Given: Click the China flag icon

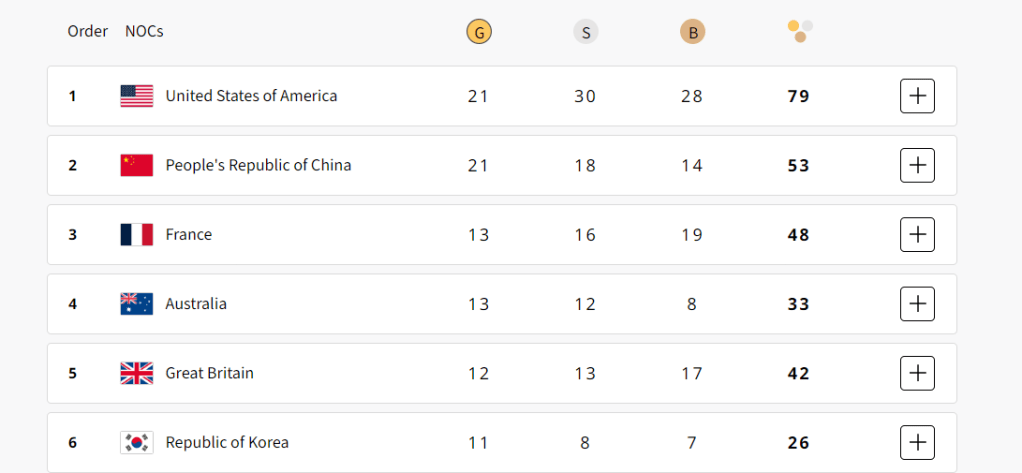Looking at the screenshot, I should [x=136, y=165].
